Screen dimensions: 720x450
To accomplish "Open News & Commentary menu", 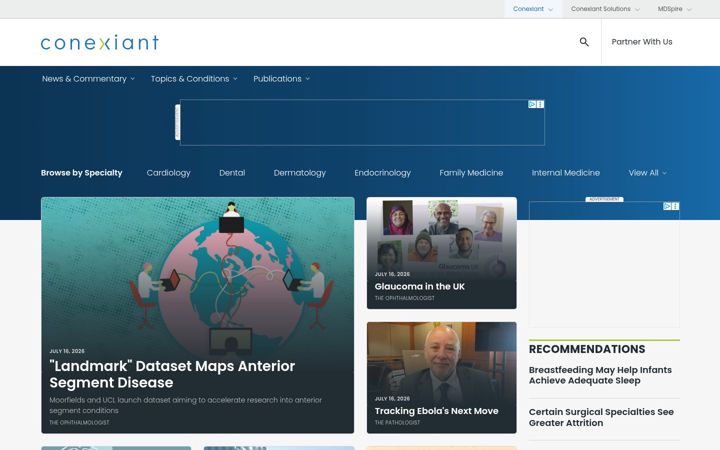I will 88,79.
